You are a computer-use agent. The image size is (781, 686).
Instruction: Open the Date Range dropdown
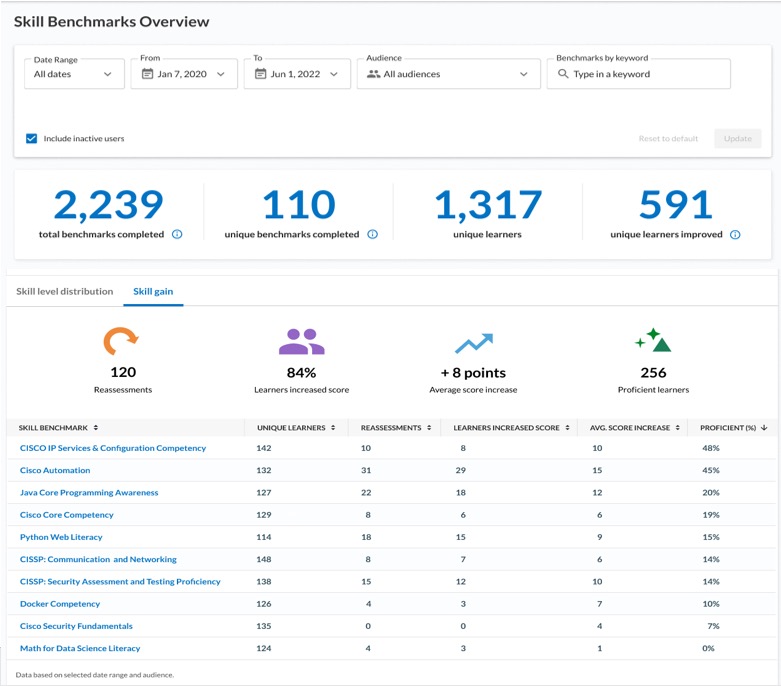pos(74,74)
